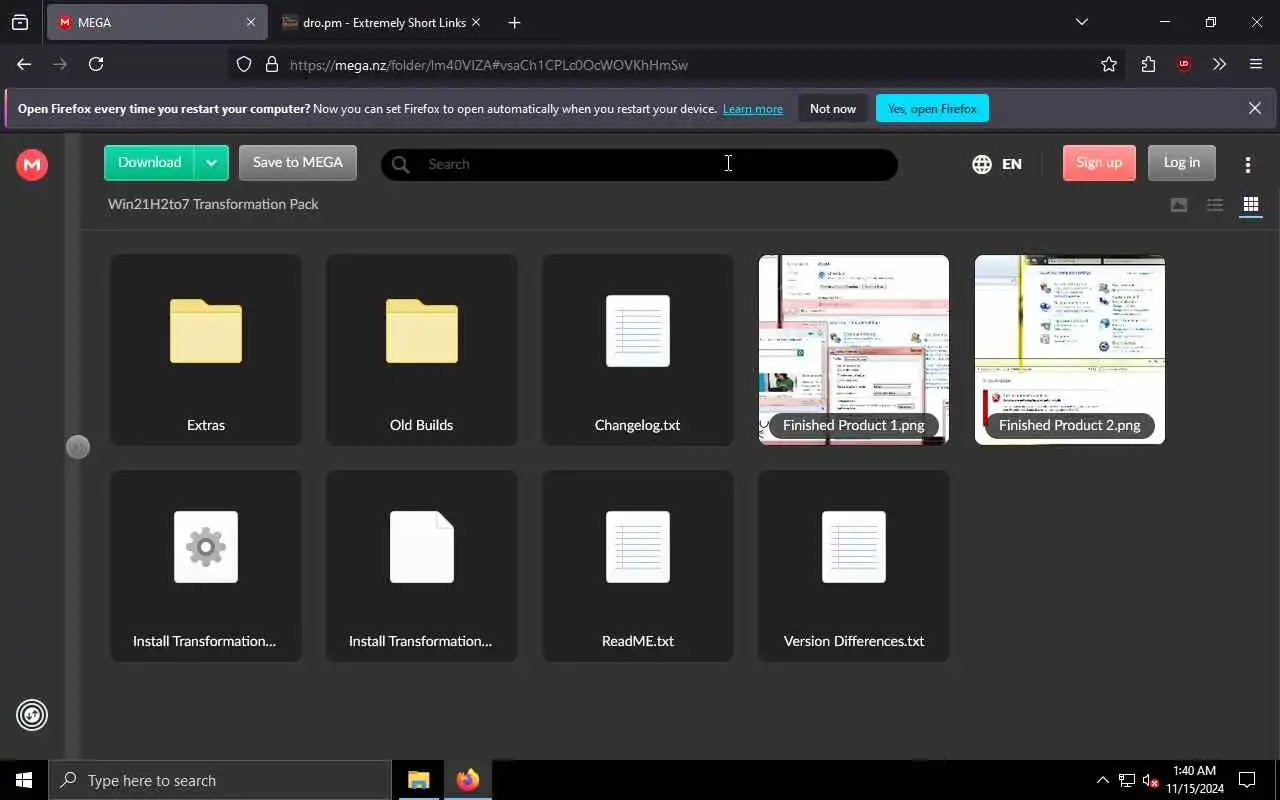Click the muted volume tray icon
The width and height of the screenshot is (1280, 800).
(x=1151, y=780)
